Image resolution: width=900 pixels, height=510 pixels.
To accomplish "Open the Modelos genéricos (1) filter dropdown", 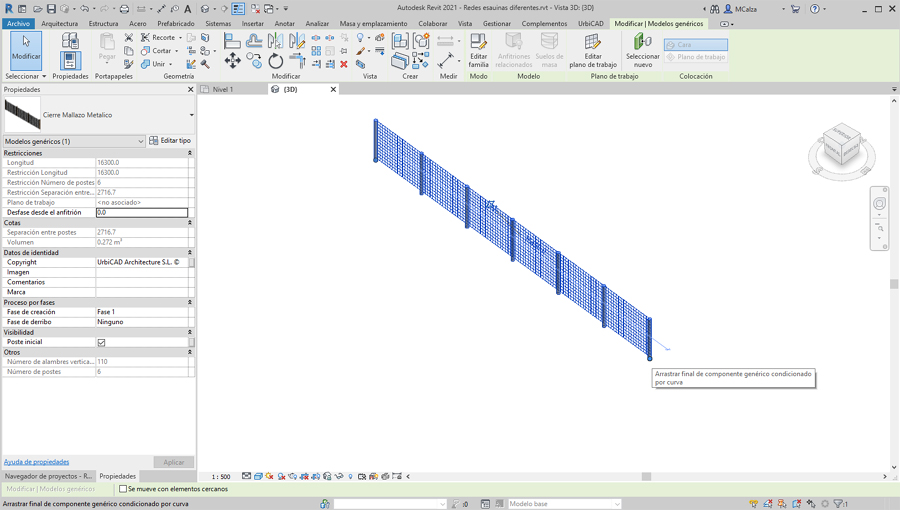I will tap(74, 141).
